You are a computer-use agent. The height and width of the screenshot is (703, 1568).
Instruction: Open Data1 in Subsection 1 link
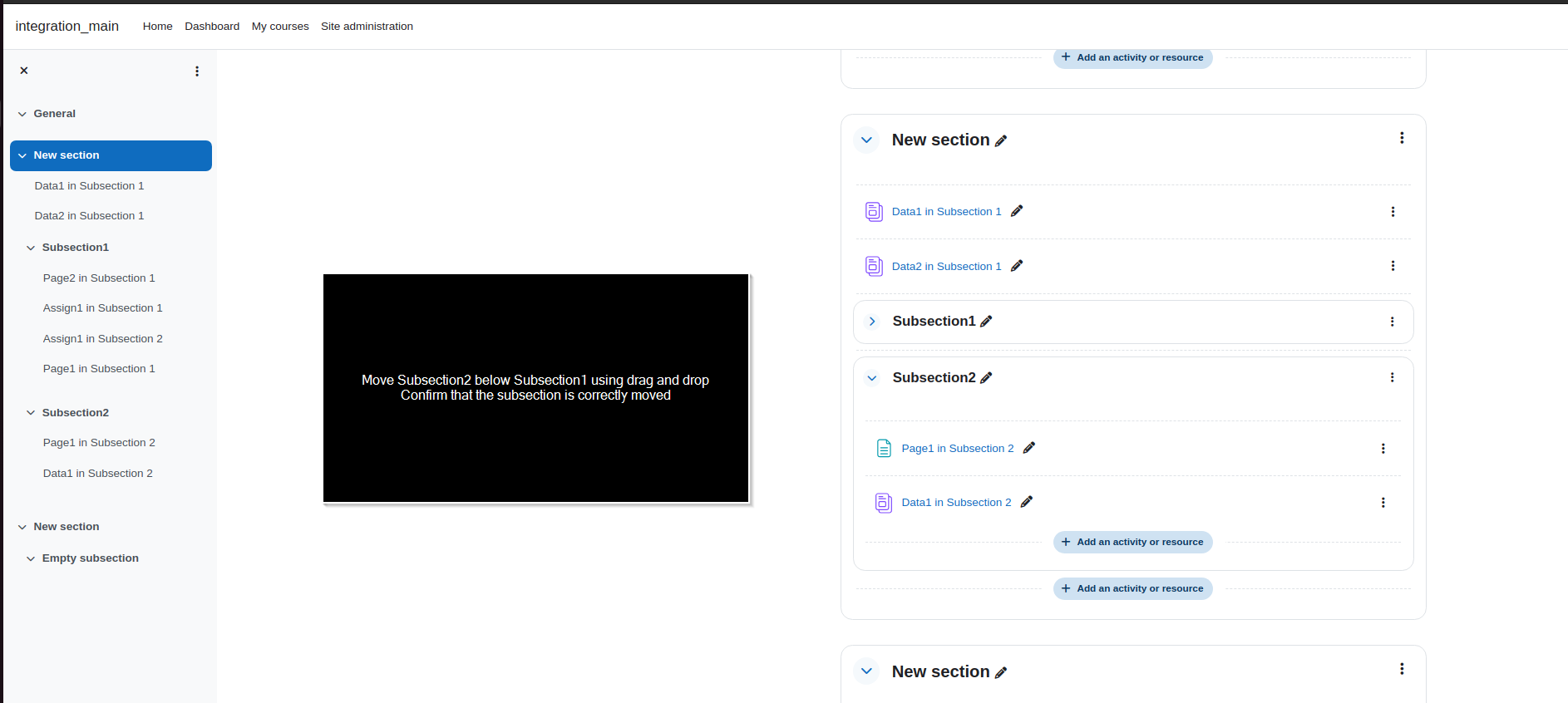pyautogui.click(x=946, y=212)
